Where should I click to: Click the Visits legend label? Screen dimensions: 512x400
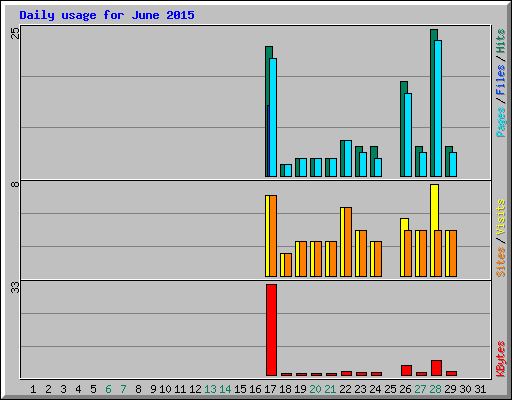coord(501,217)
